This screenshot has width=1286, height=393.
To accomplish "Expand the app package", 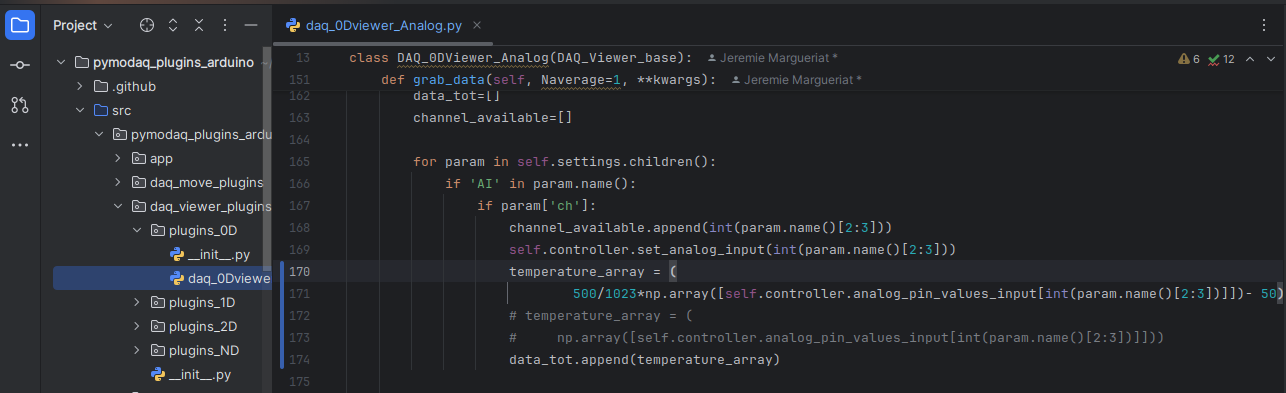I will tap(118, 158).
